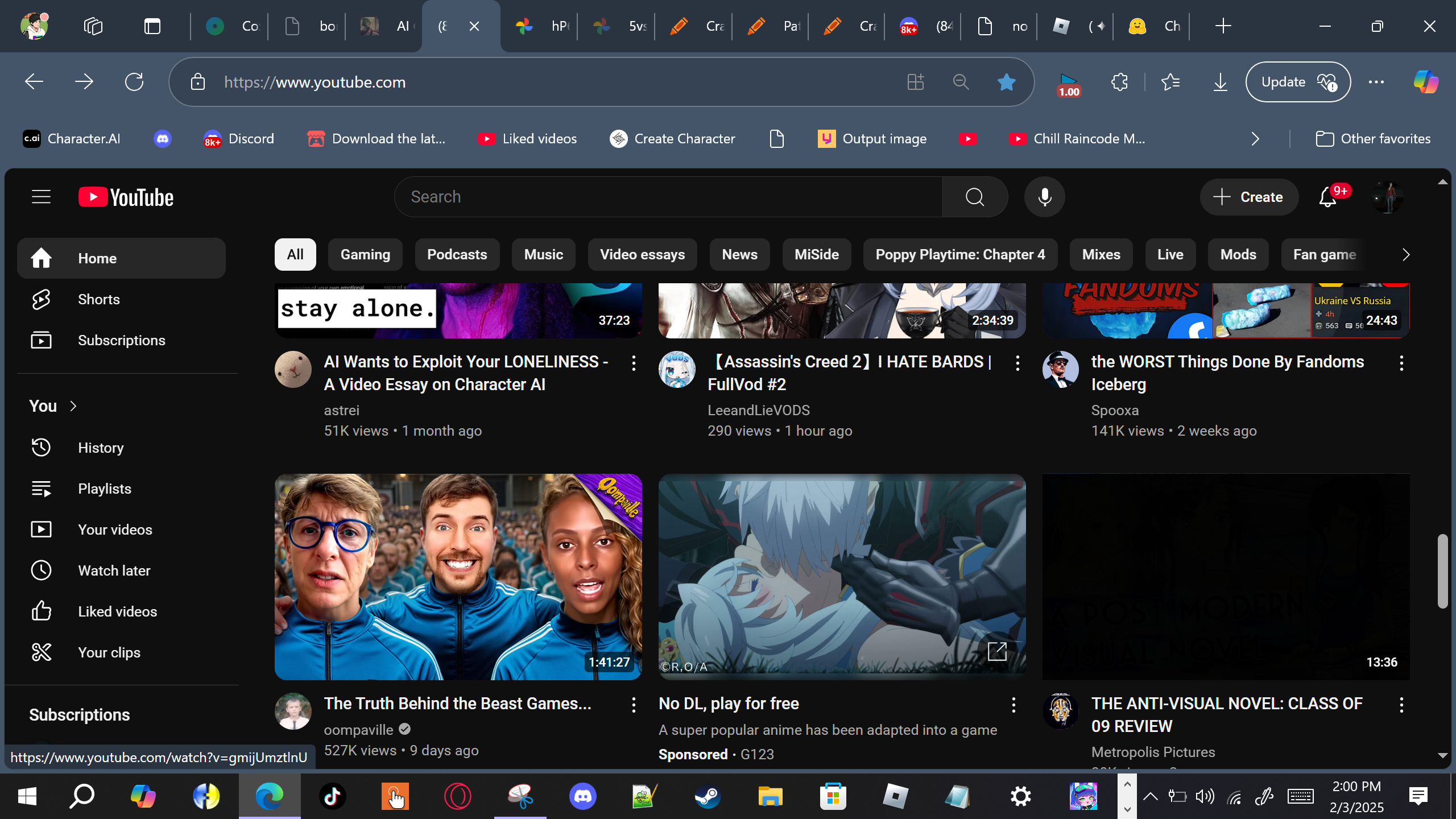Image resolution: width=1456 pixels, height=819 pixels.
Task: Go to Home in the sidebar
Action: 122,258
